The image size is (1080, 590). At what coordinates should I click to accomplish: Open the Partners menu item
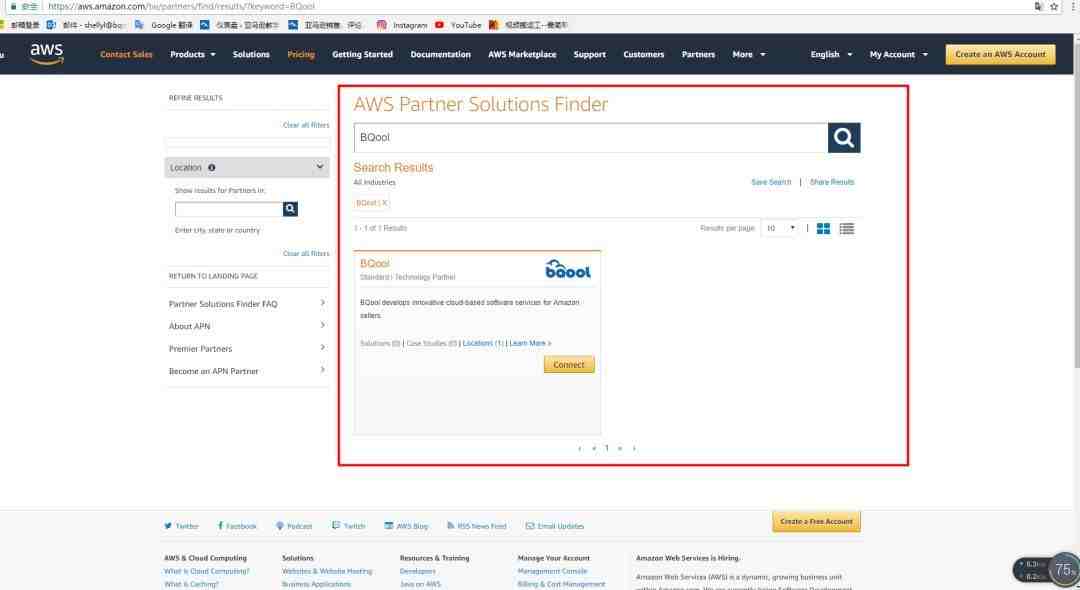[x=698, y=54]
